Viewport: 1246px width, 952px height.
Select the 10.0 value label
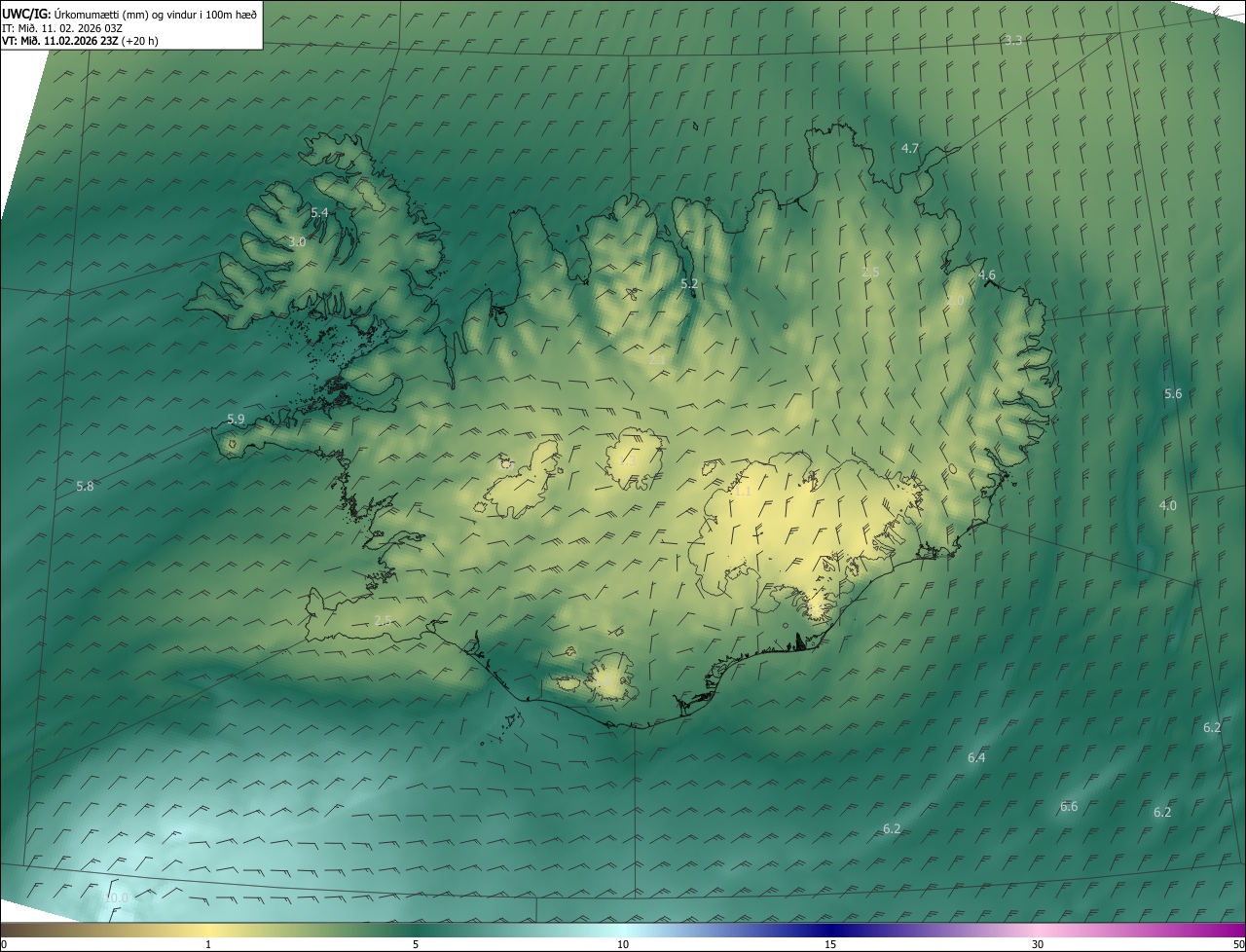coord(117,897)
